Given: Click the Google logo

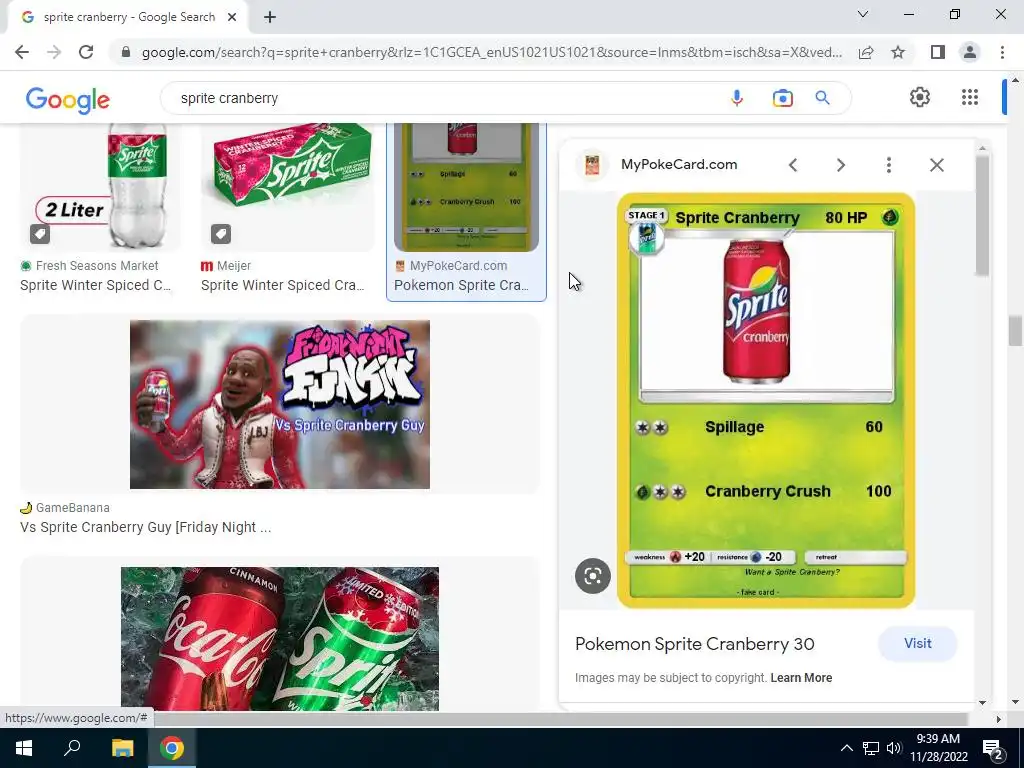Looking at the screenshot, I should (68, 99).
